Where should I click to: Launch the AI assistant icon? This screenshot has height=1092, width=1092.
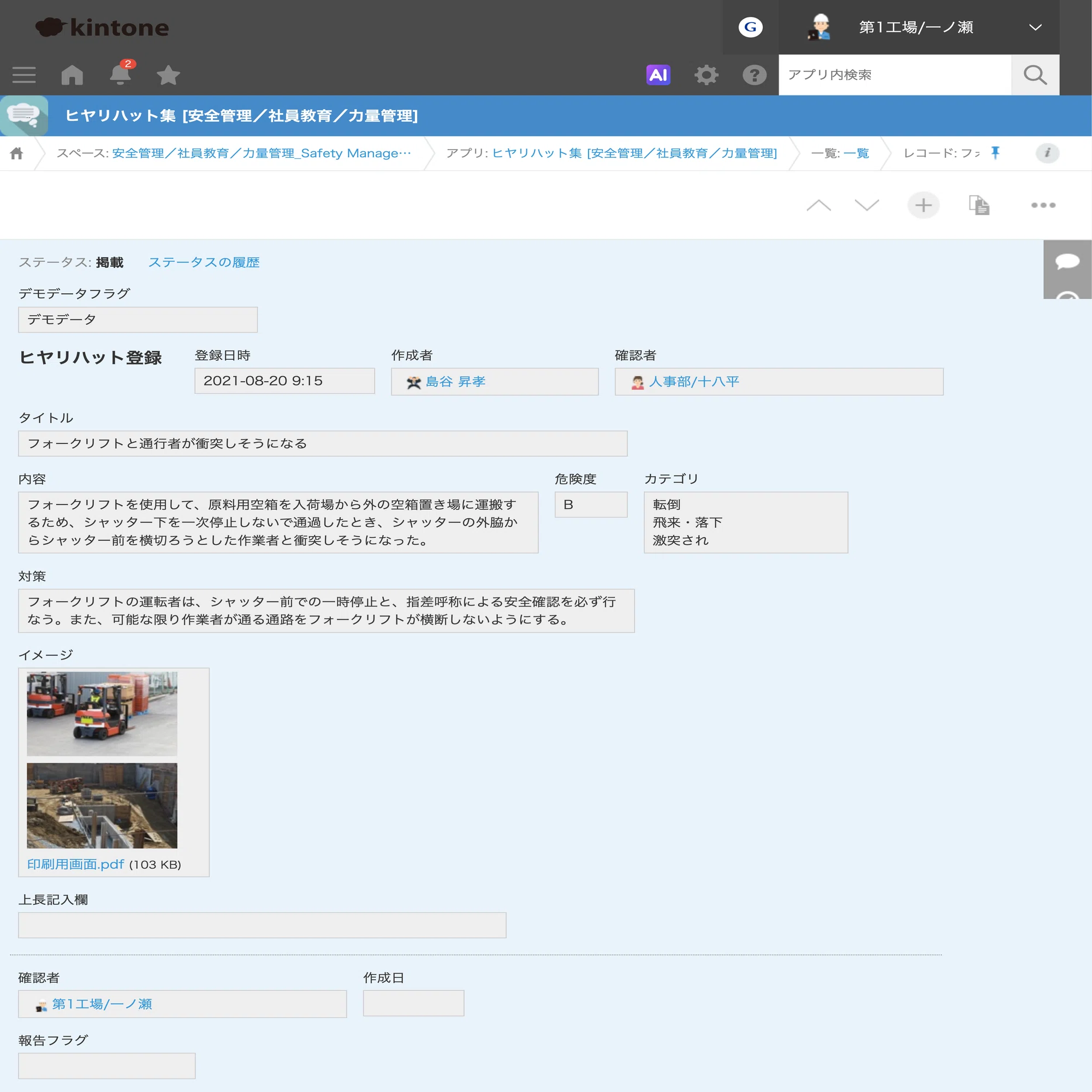pyautogui.click(x=658, y=75)
